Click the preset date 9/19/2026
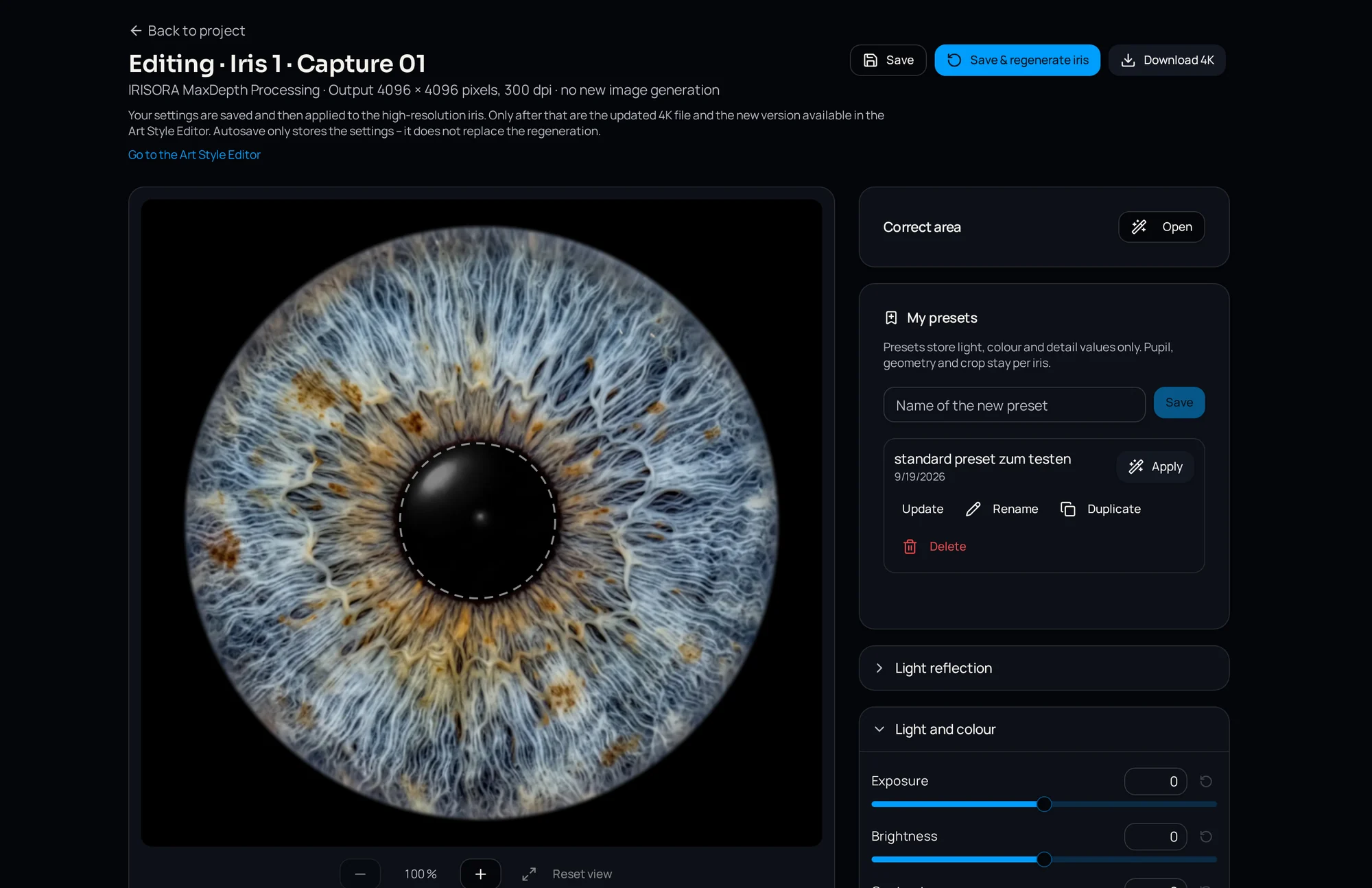This screenshot has width=1372, height=888. [919, 477]
